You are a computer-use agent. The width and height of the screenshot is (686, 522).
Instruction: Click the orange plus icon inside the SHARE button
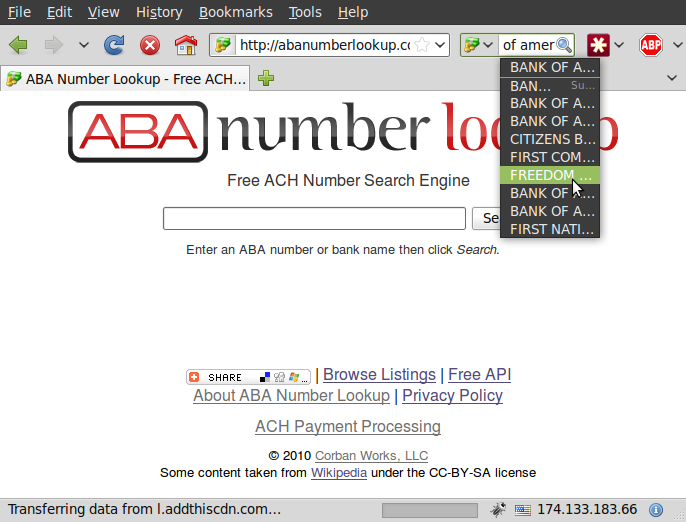tap(194, 377)
